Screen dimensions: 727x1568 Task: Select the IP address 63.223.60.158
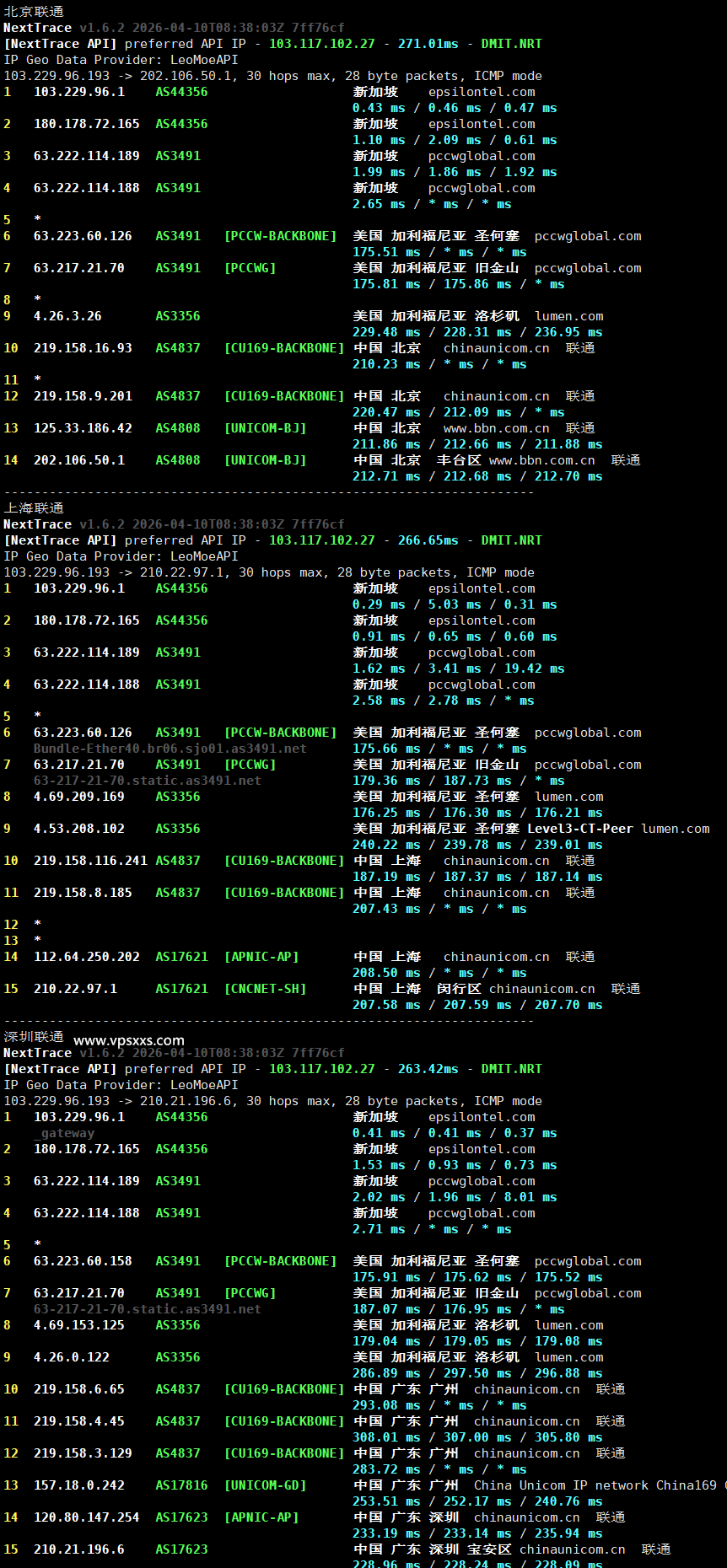[x=83, y=1261]
